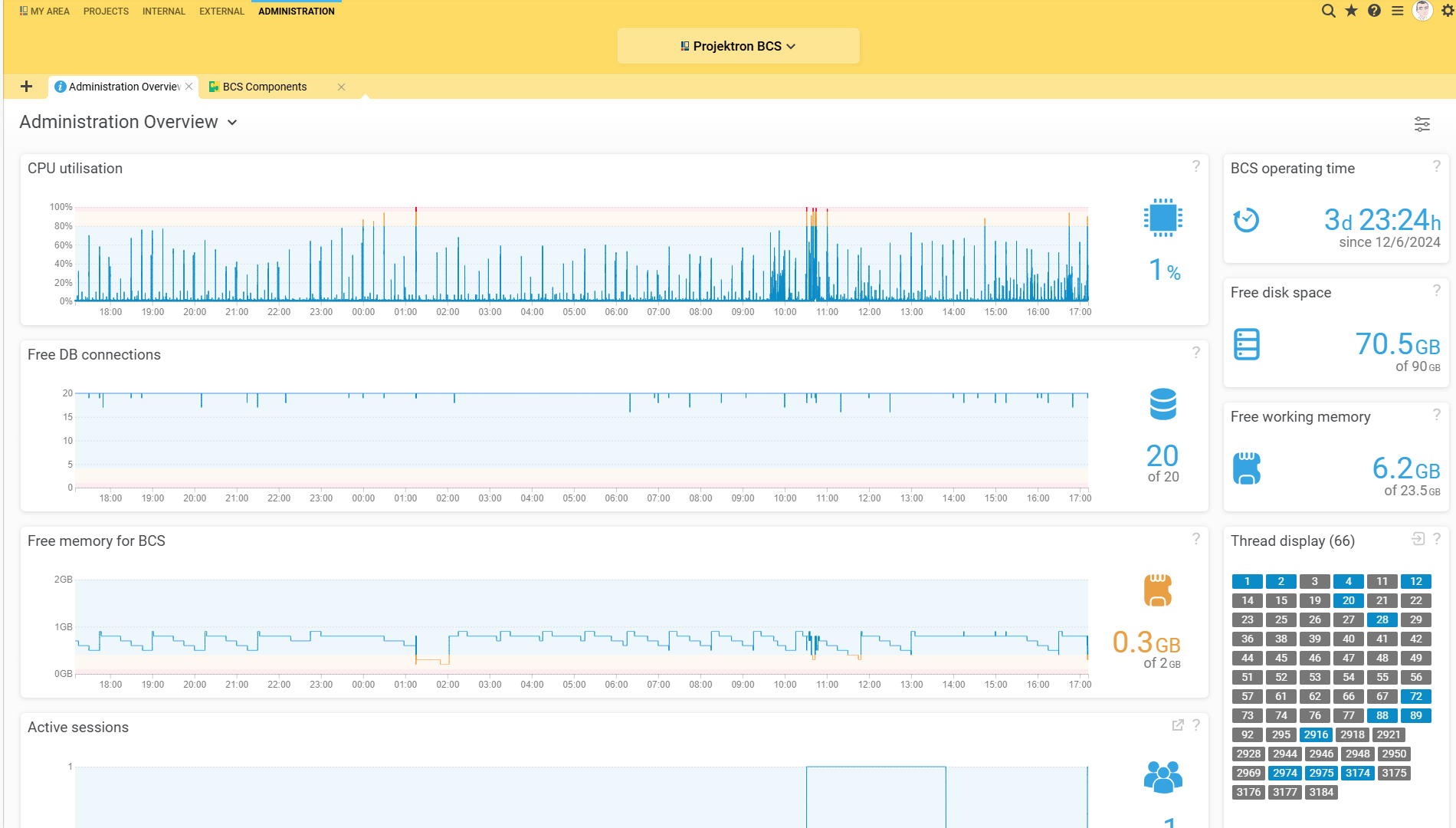This screenshot has height=828, width=1456.
Task: Select thread 2916 tile
Action: [1317, 734]
